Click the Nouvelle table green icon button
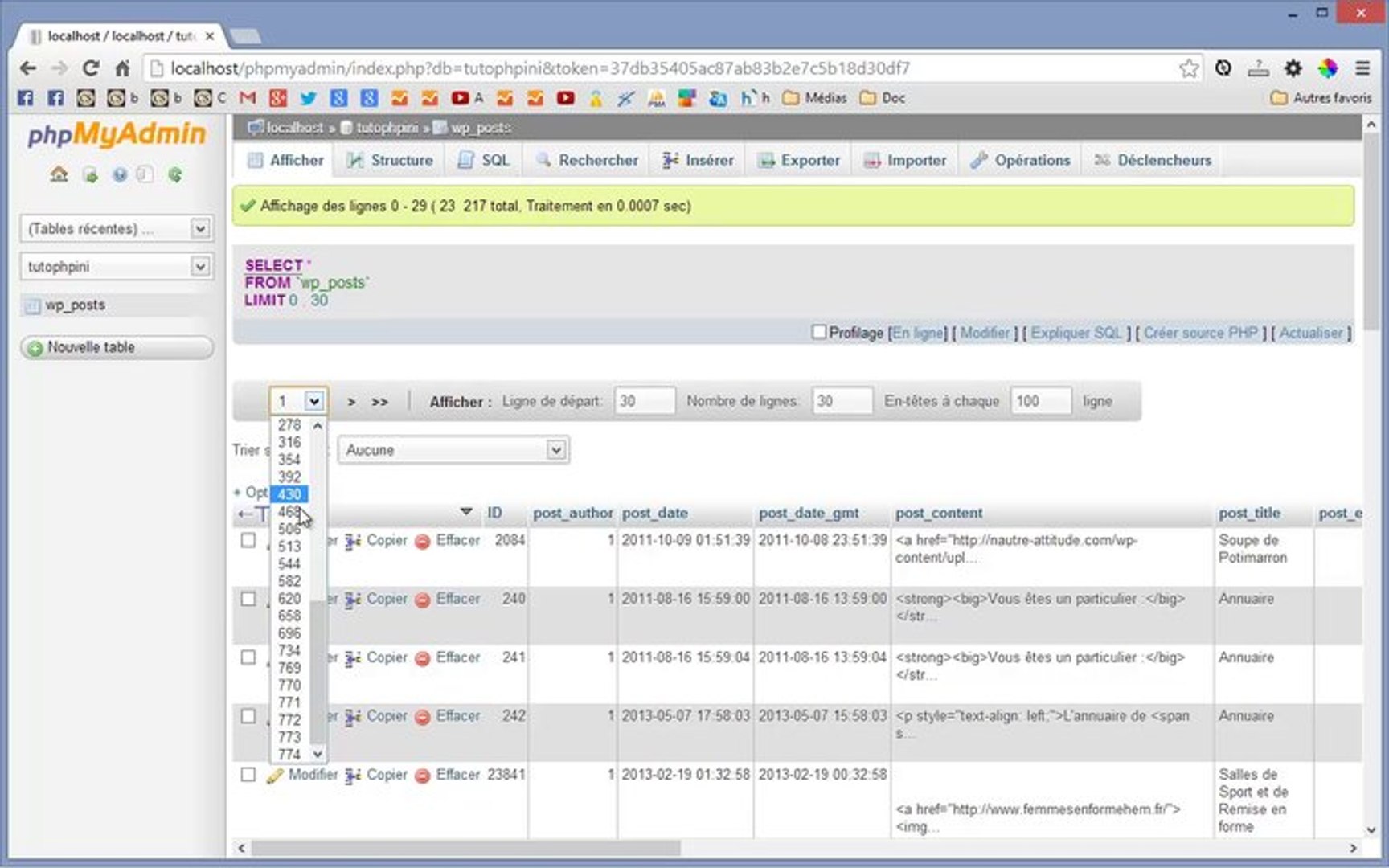 [117, 347]
